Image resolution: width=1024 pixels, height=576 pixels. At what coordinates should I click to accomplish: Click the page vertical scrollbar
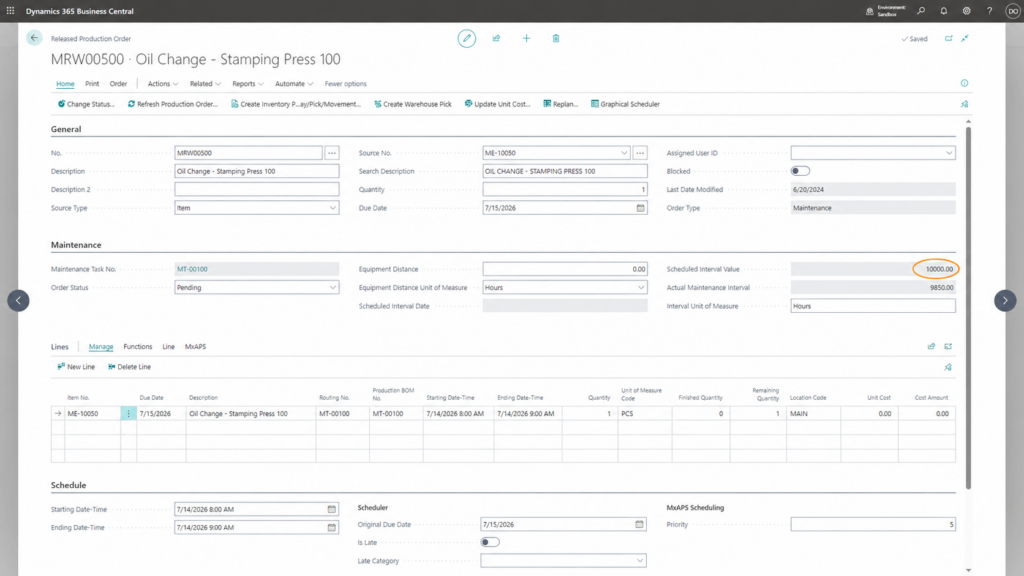point(968,307)
